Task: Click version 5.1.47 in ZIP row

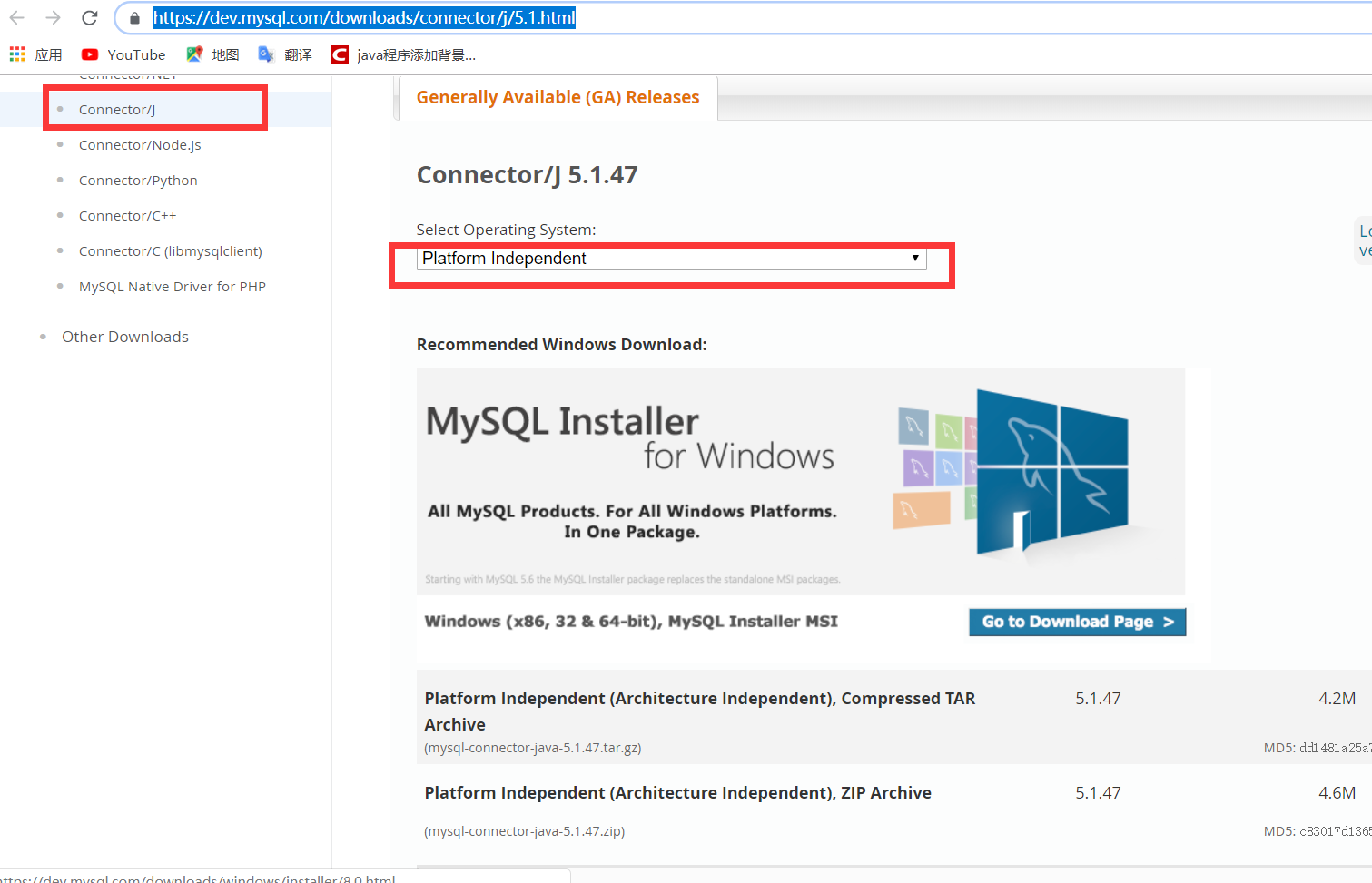Action: coord(1098,793)
